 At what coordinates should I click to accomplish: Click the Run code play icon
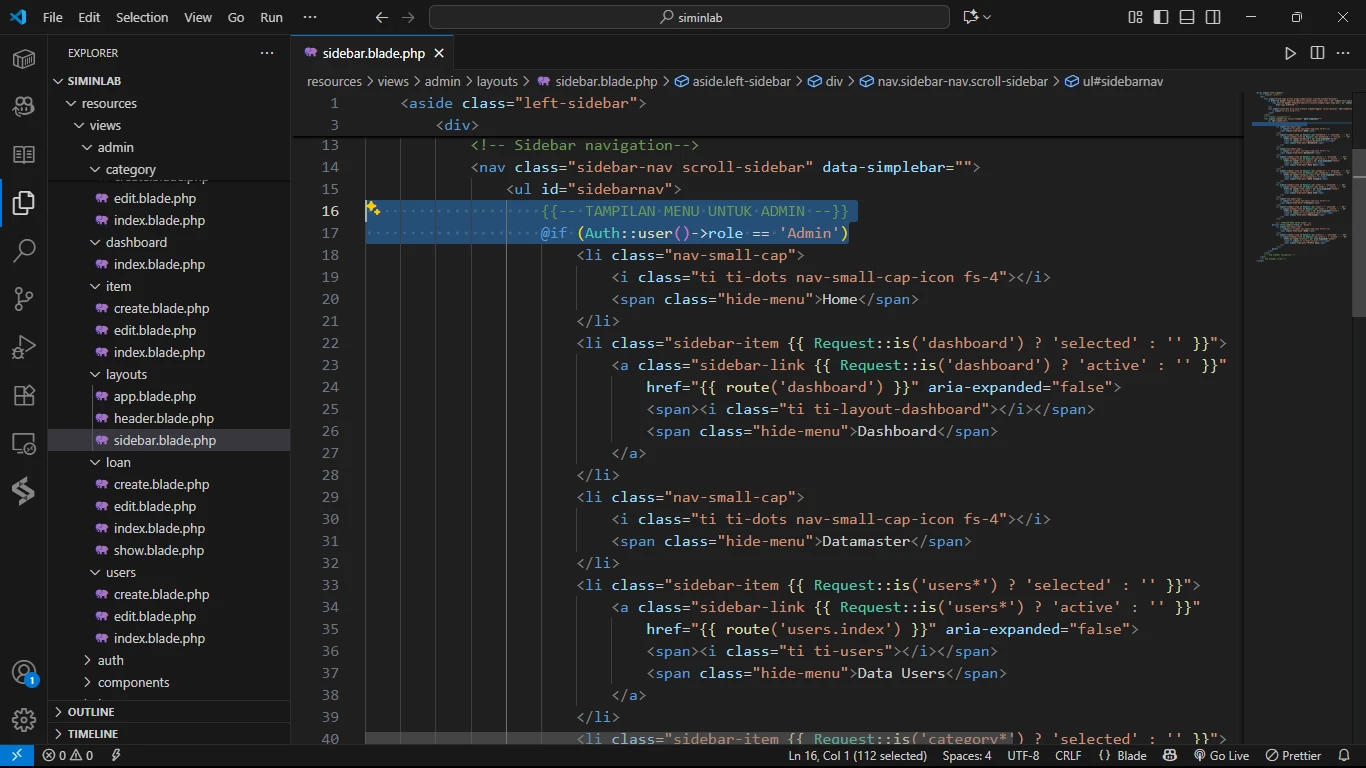1290,53
